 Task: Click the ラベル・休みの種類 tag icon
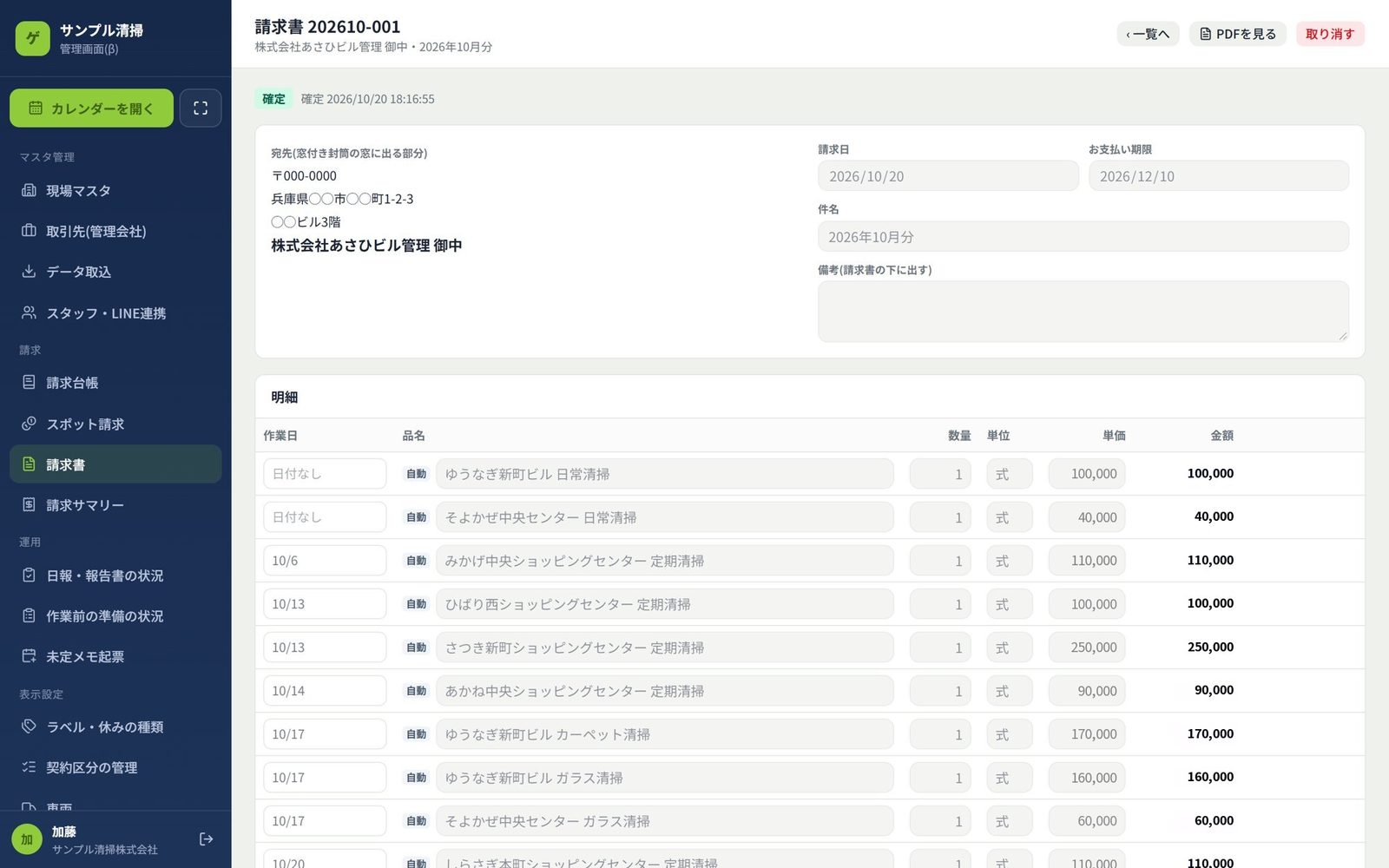29,727
